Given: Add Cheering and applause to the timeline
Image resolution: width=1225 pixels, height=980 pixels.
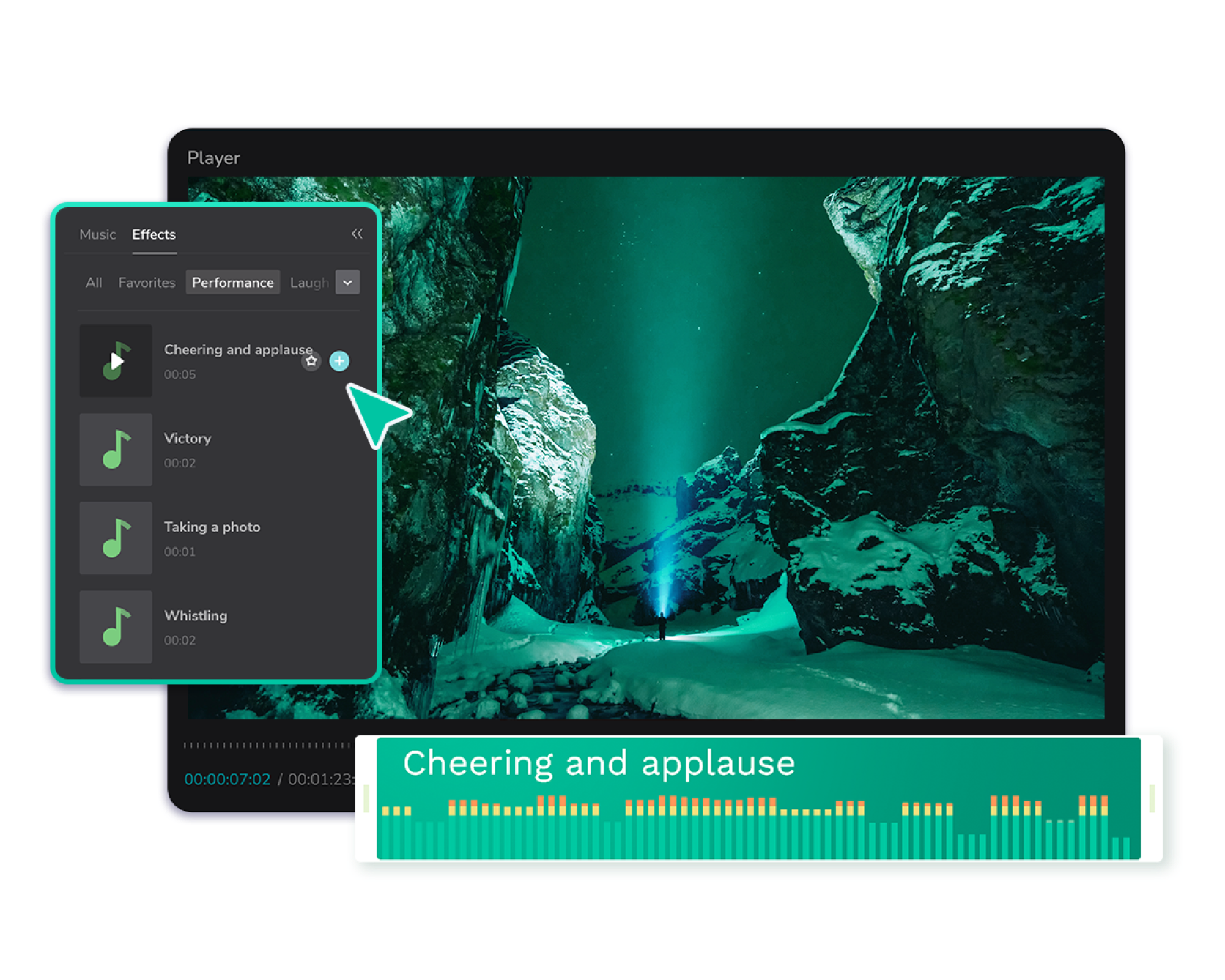Looking at the screenshot, I should click(339, 361).
